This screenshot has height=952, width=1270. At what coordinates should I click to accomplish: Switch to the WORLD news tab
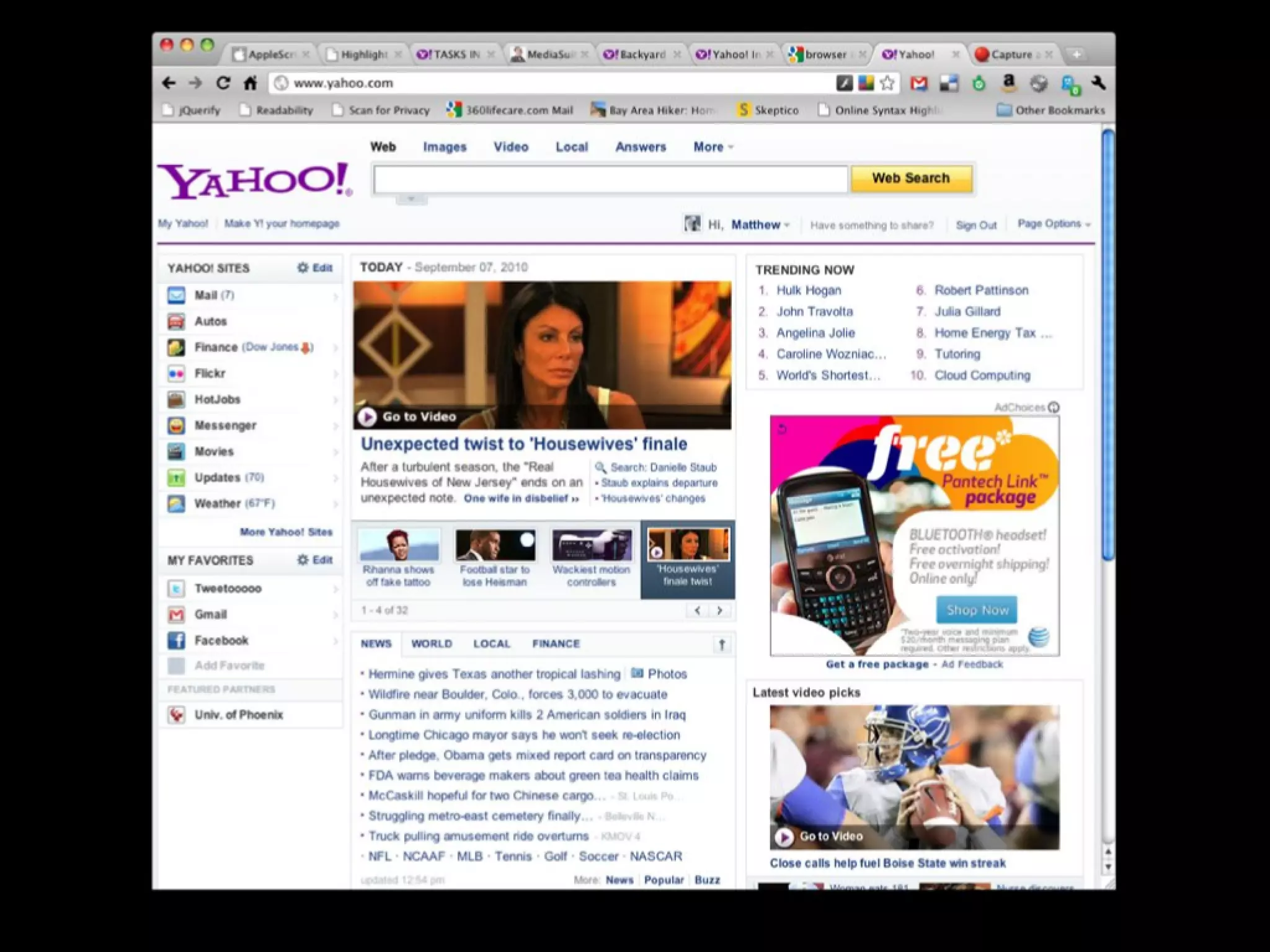[x=432, y=644]
